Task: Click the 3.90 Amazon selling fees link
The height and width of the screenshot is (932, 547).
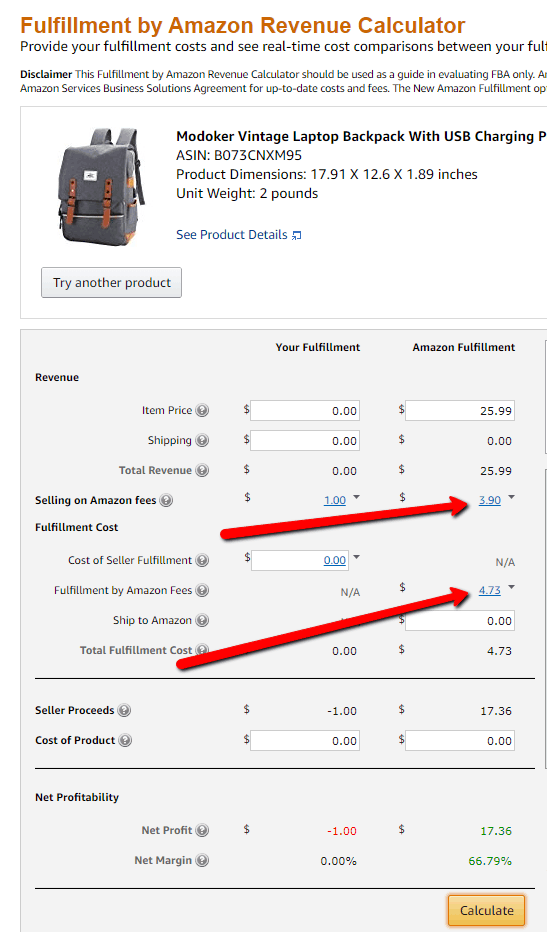Action: (x=490, y=500)
